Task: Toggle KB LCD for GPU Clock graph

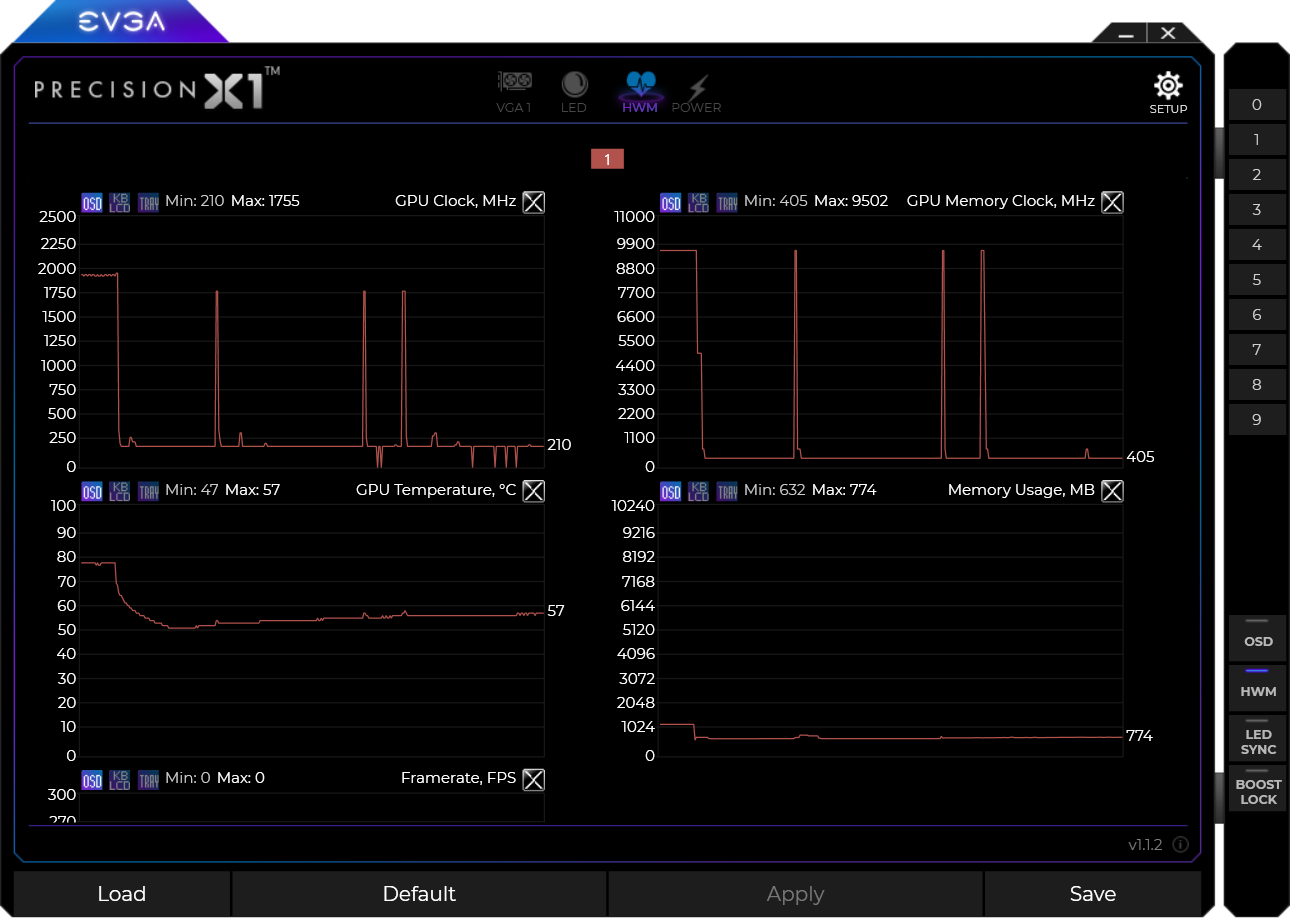Action: pos(120,203)
